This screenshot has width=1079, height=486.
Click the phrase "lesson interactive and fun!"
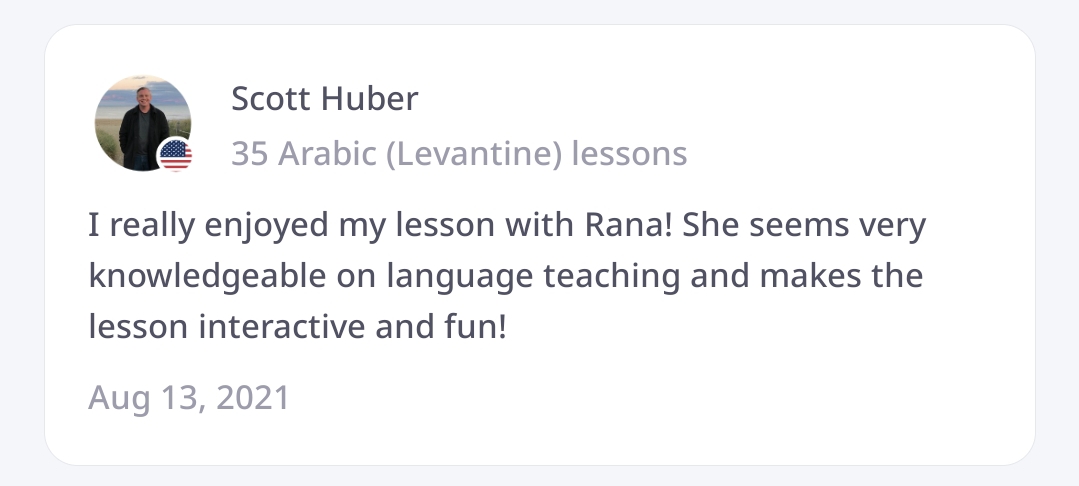[298, 325]
